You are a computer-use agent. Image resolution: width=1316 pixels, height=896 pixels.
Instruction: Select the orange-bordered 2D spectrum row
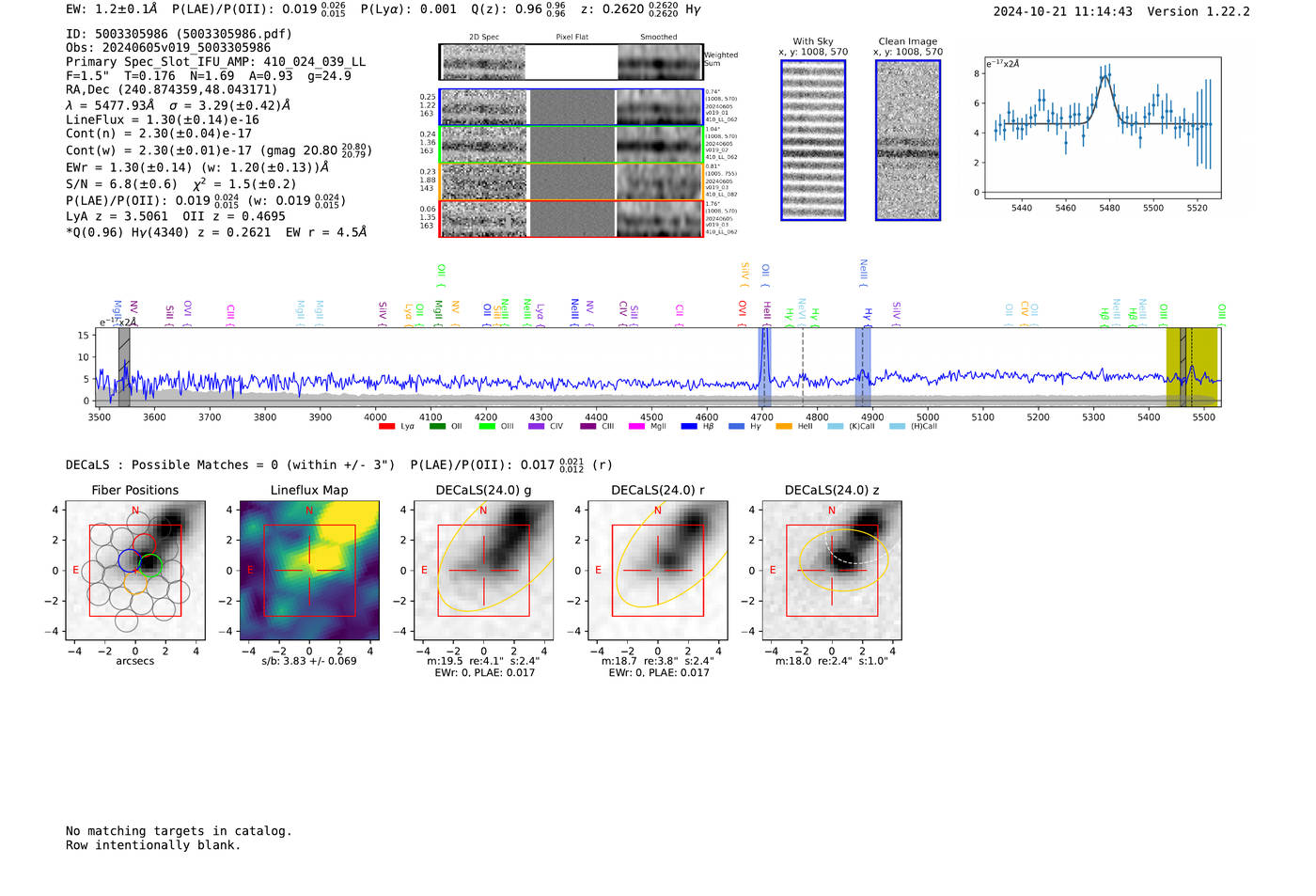point(572,181)
